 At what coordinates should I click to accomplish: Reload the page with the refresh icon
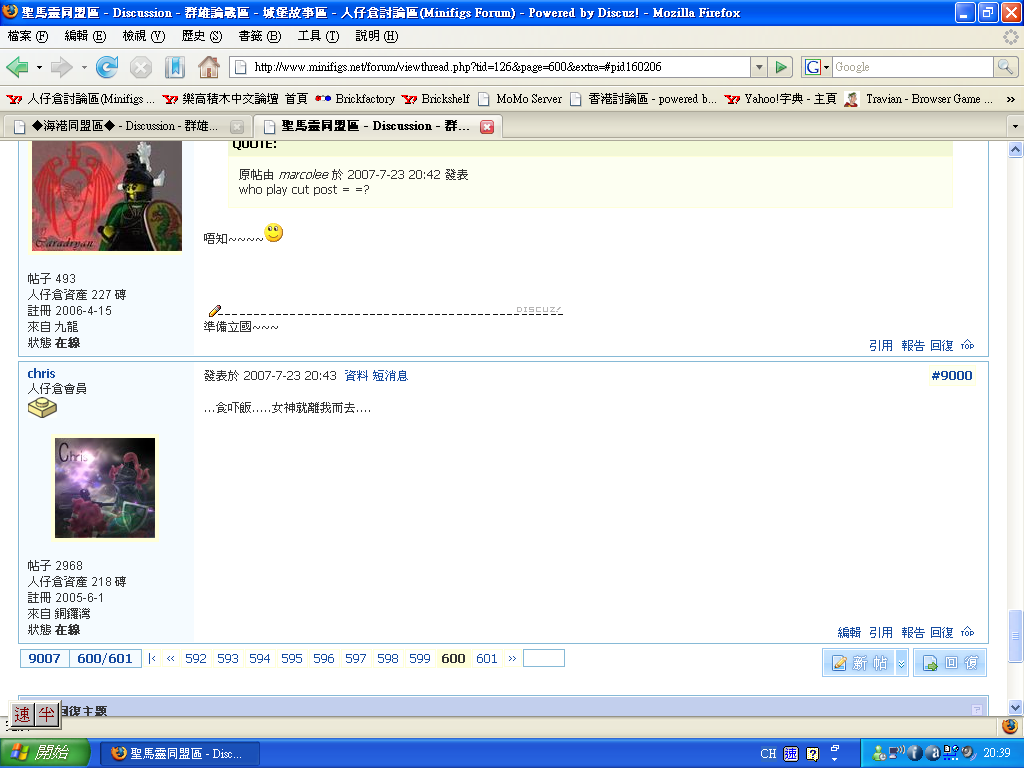(x=106, y=67)
